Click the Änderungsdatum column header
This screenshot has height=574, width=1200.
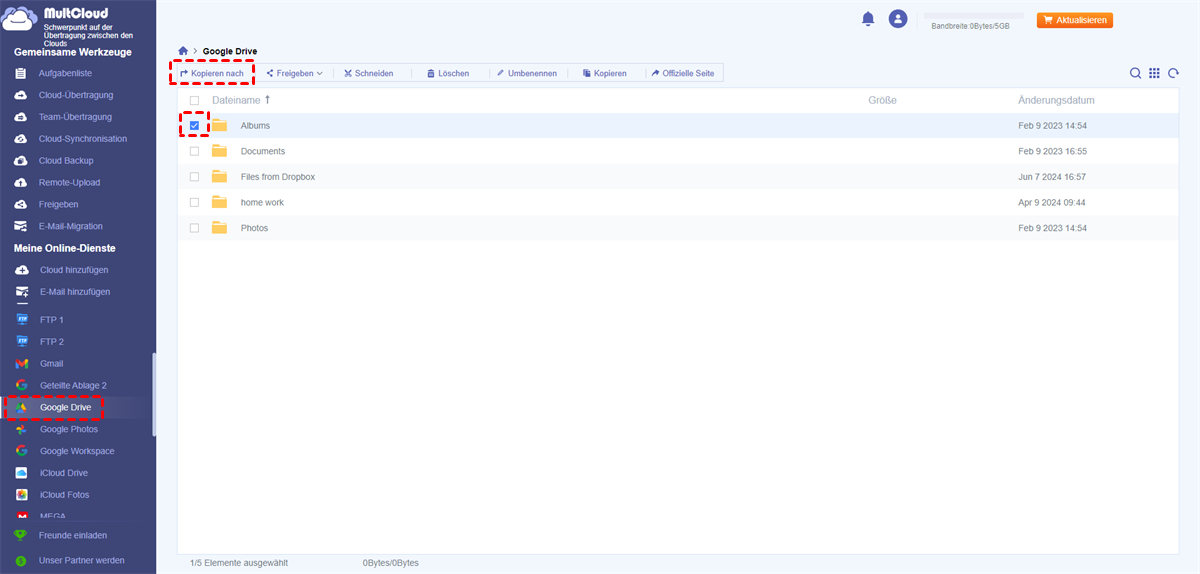(1056, 100)
